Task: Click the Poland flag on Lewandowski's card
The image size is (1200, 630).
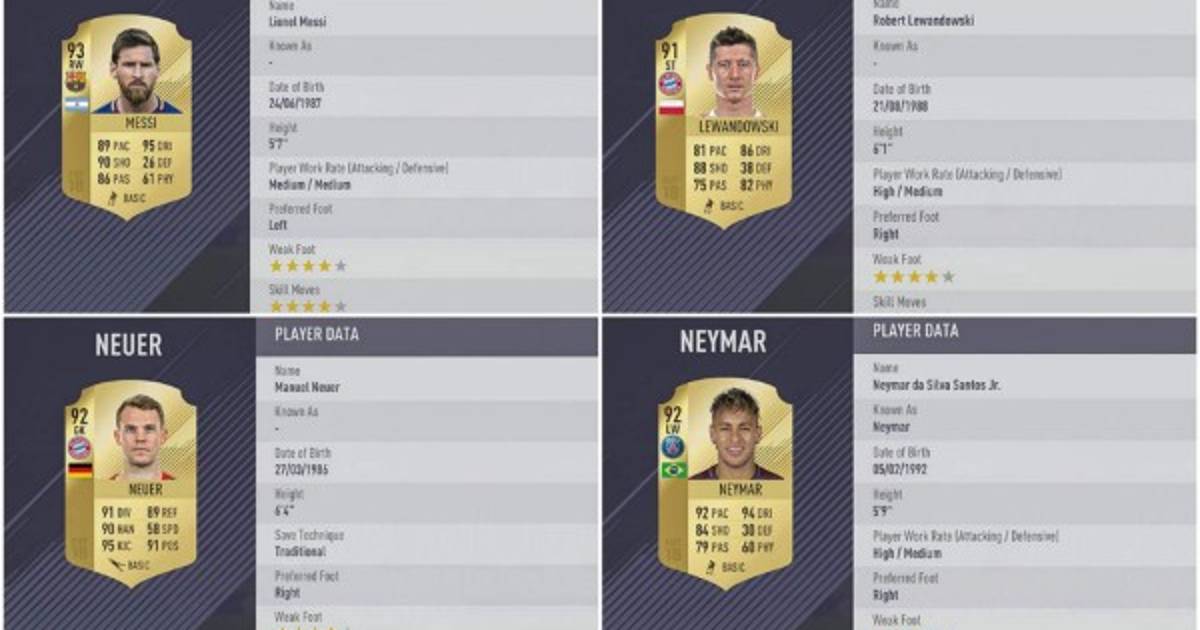Action: coord(672,108)
